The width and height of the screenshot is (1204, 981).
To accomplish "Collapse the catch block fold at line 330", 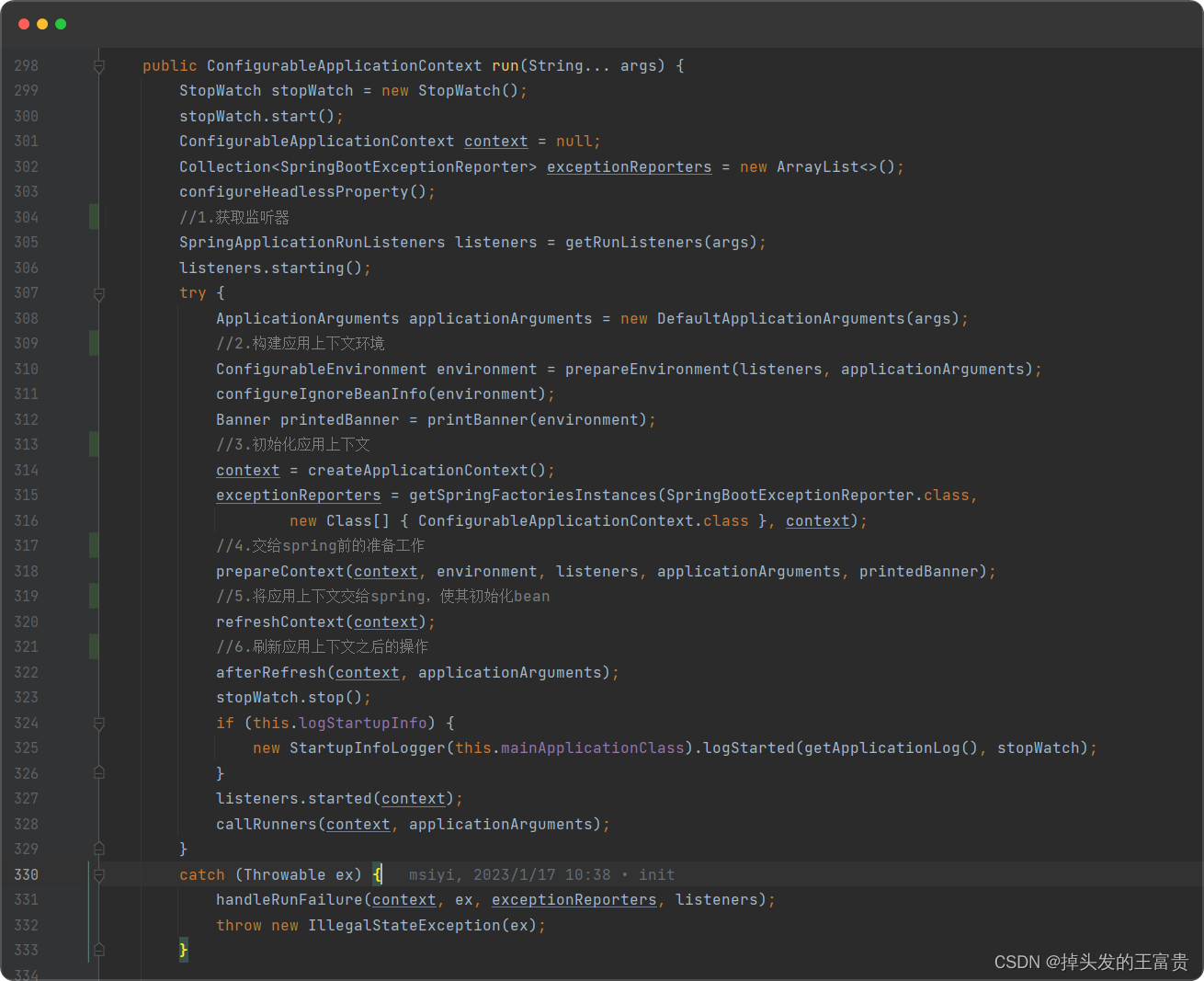I will tap(99, 875).
